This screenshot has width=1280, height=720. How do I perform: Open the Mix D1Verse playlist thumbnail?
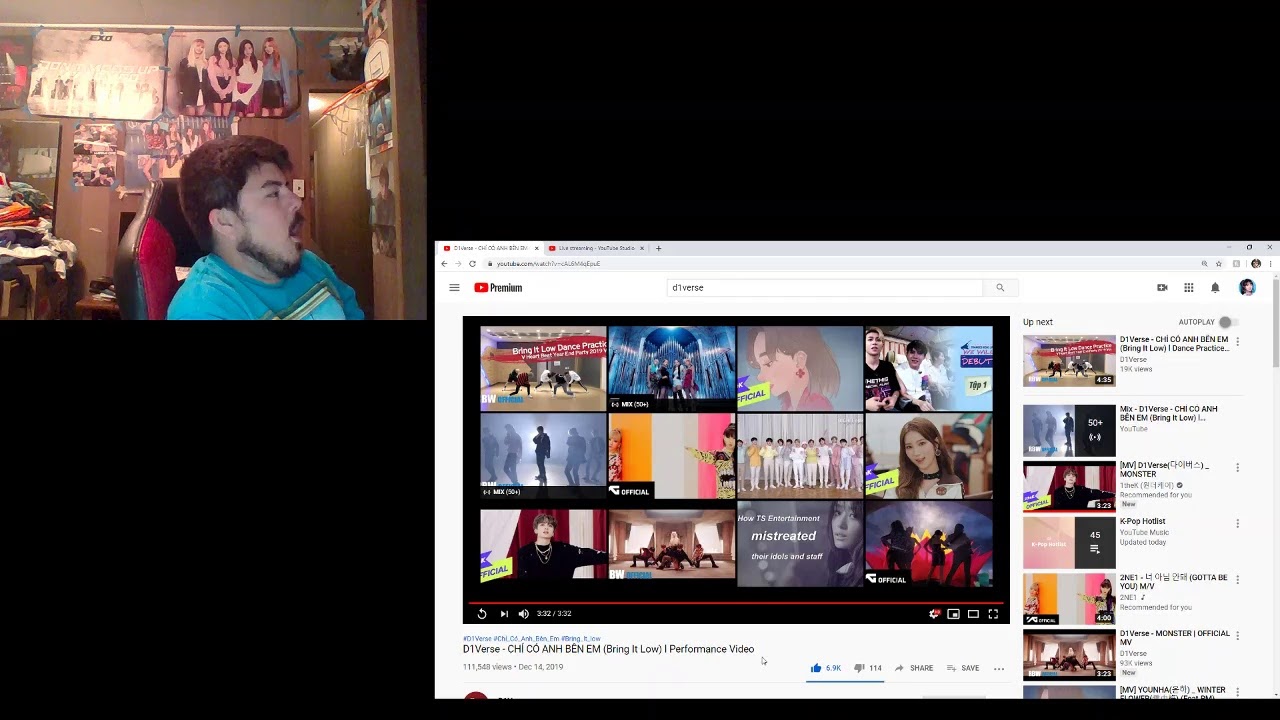(x=1069, y=430)
